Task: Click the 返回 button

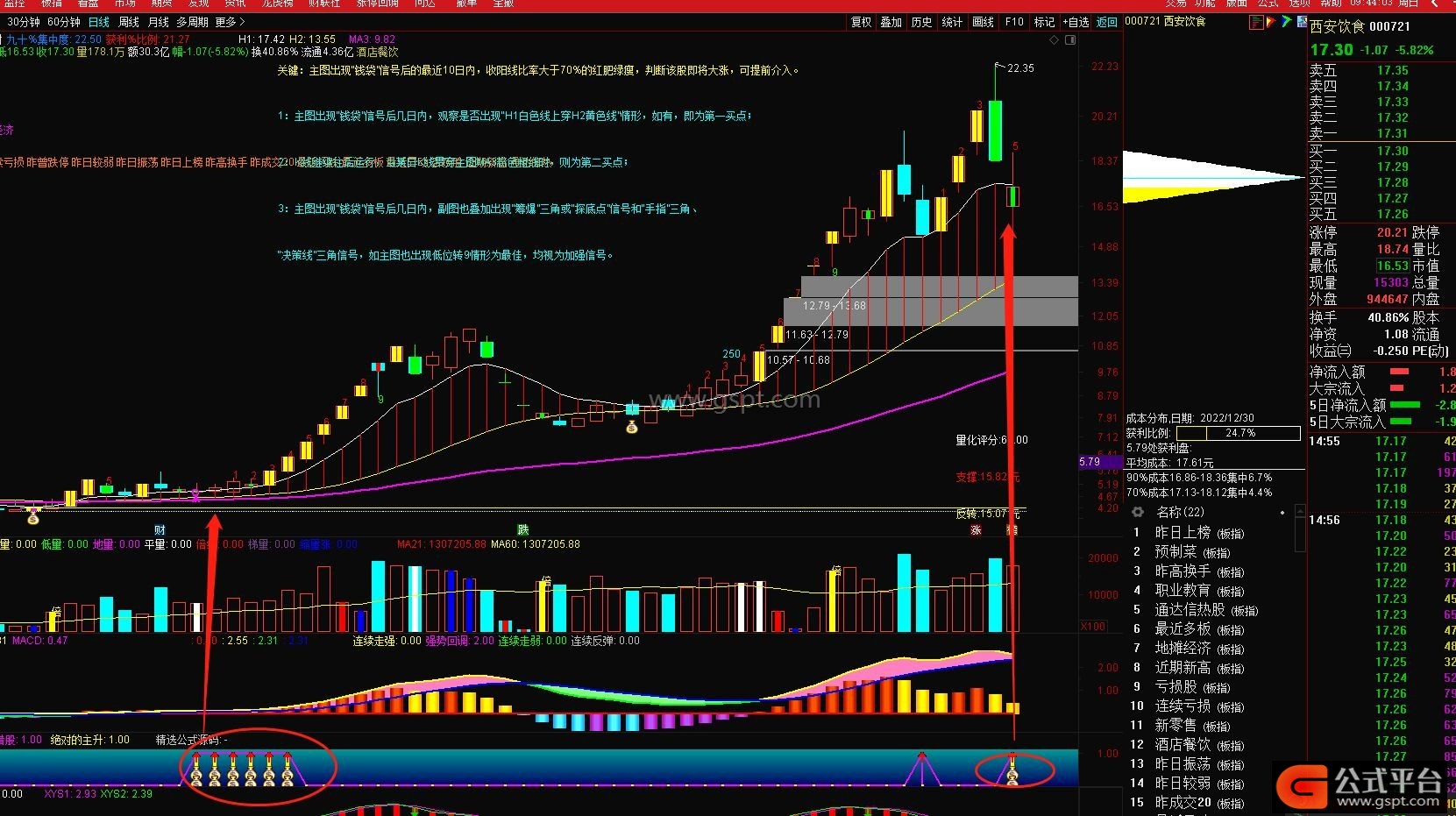Action: click(1107, 22)
